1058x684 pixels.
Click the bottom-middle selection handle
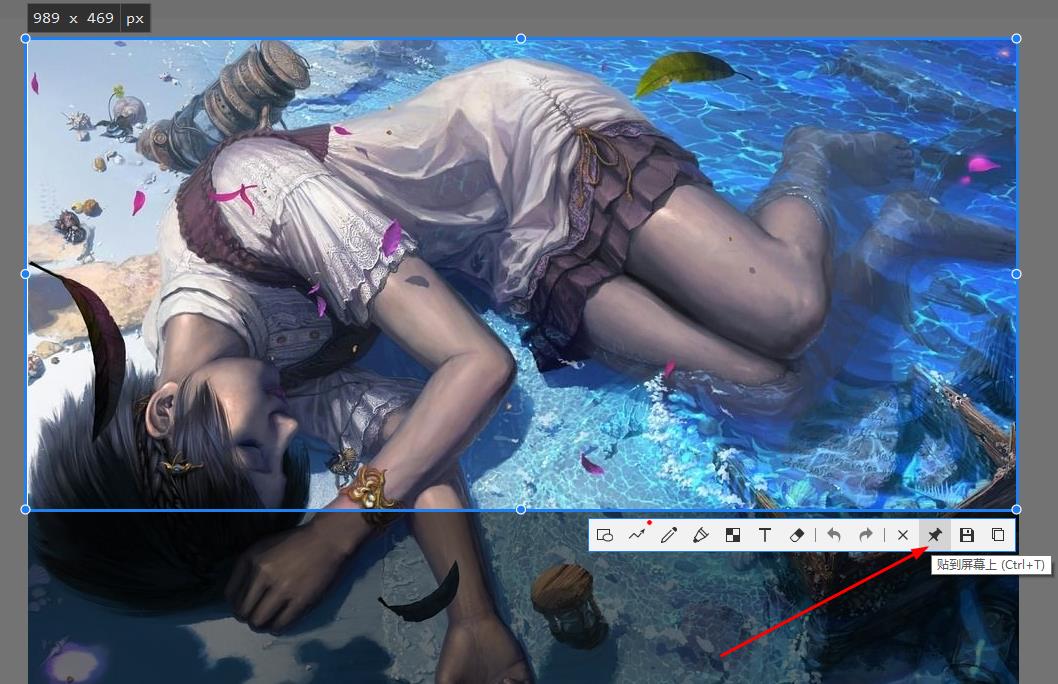(x=521, y=509)
